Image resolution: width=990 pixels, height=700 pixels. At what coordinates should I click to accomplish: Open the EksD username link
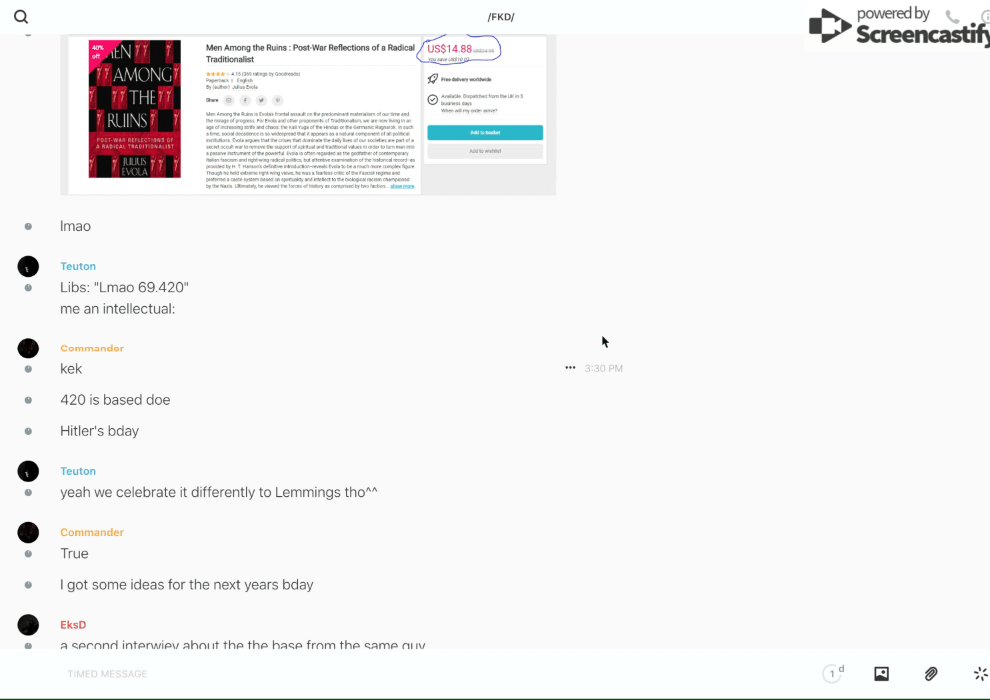click(x=73, y=625)
